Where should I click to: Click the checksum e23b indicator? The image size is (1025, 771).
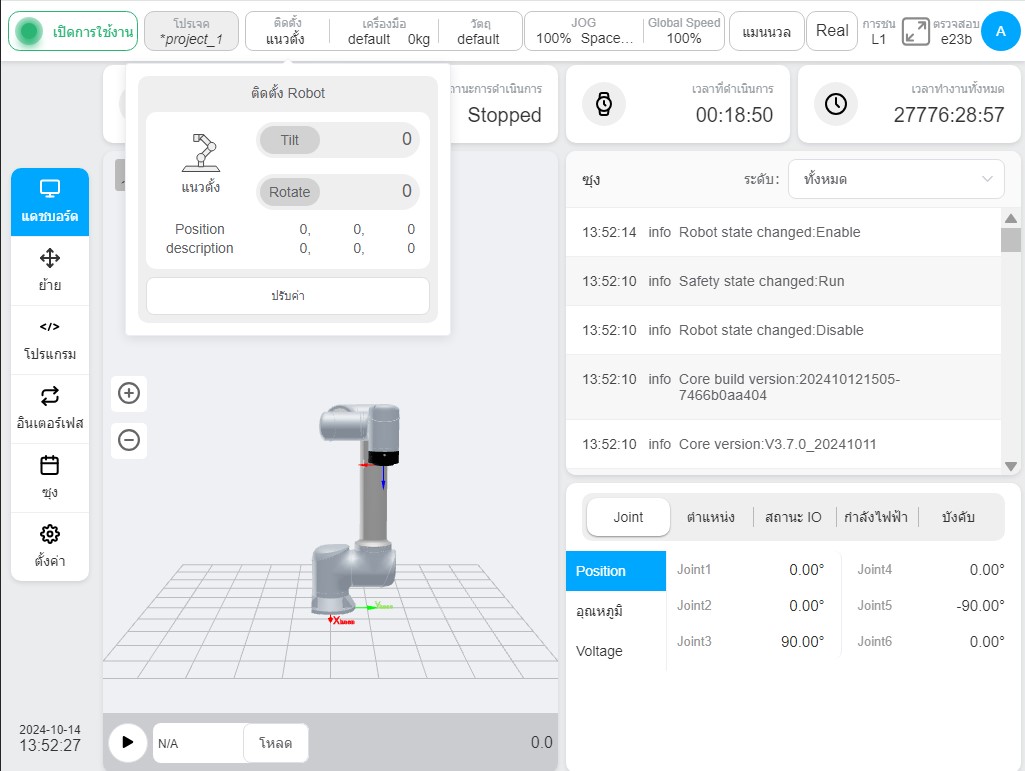[x=956, y=31]
